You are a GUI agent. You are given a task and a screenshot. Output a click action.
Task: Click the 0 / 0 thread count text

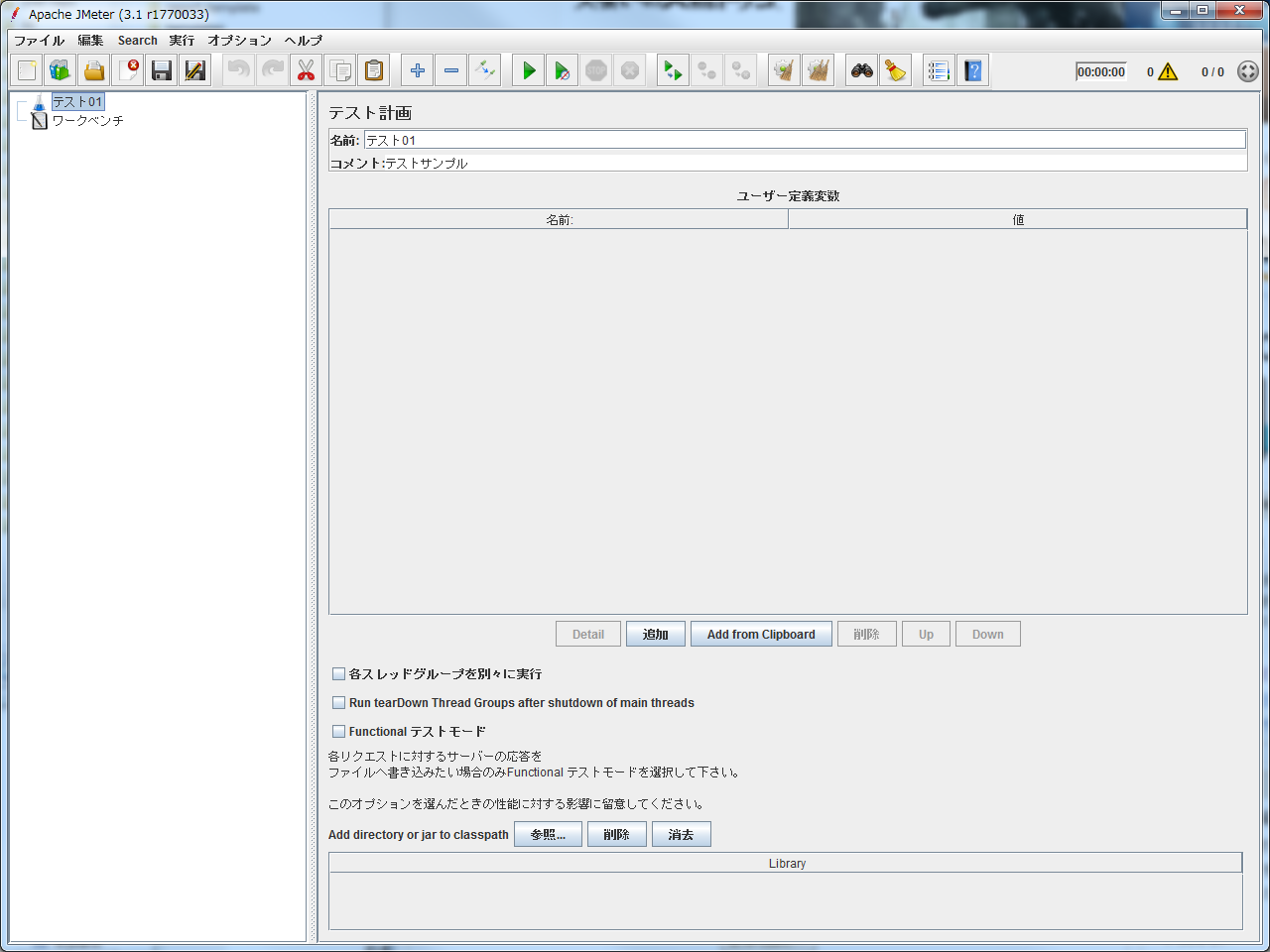(1212, 72)
